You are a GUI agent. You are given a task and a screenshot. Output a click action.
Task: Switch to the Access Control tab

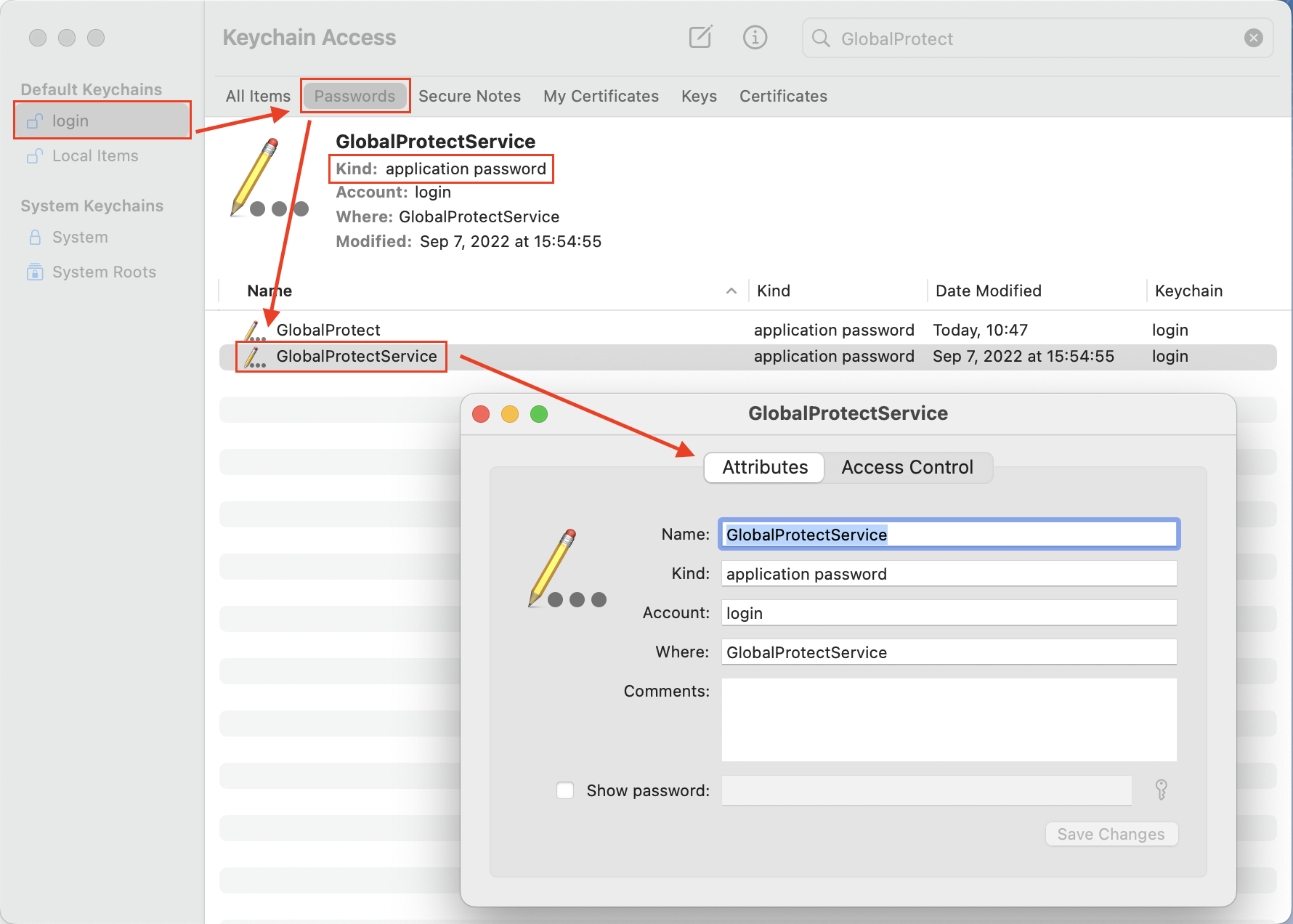coord(907,467)
